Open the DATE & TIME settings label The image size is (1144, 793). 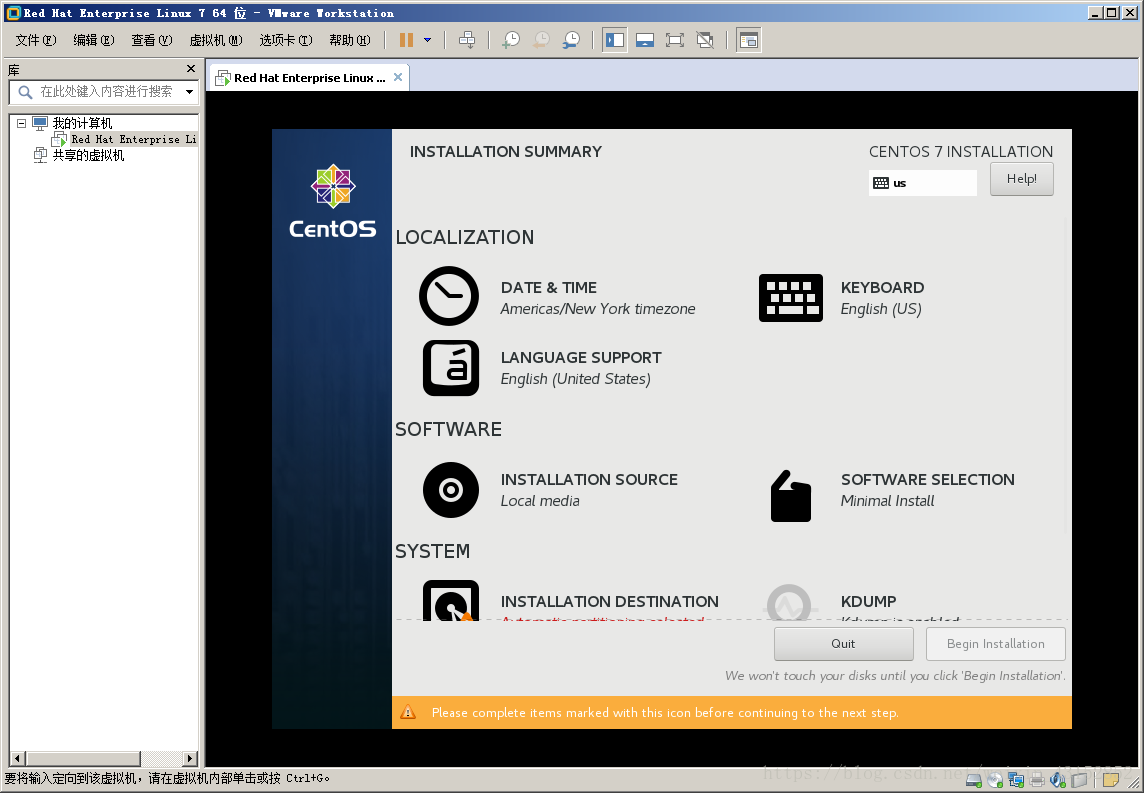549,287
